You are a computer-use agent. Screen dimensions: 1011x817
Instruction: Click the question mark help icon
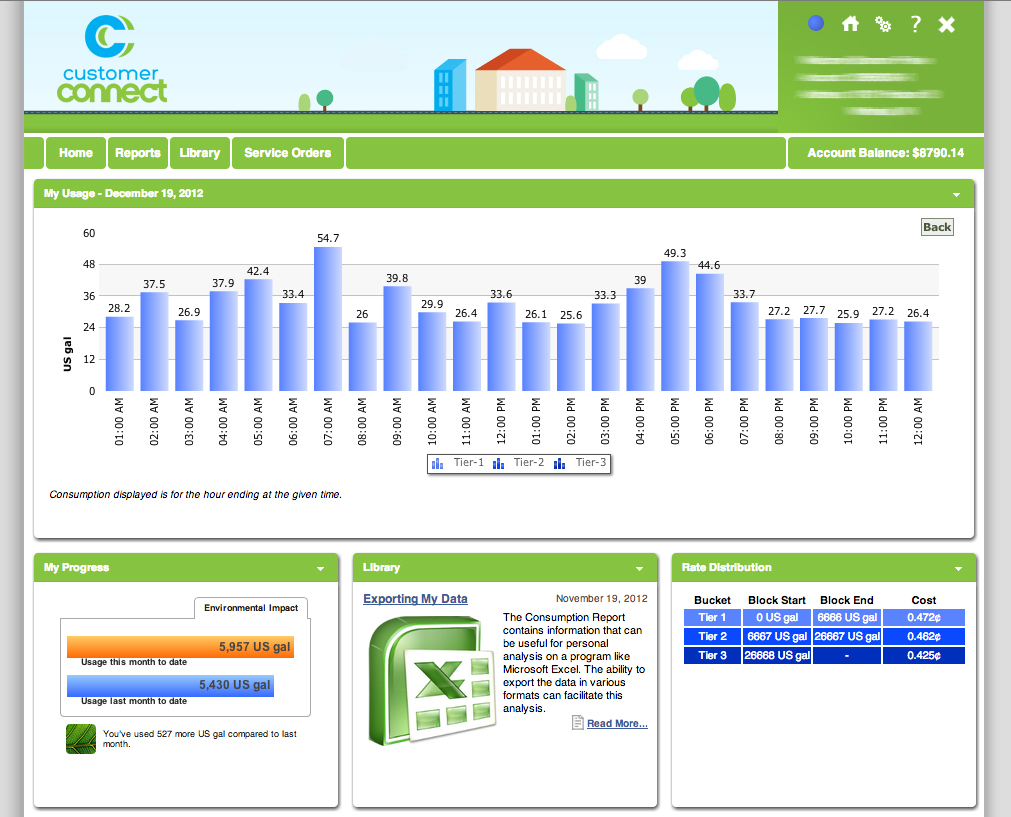click(915, 24)
